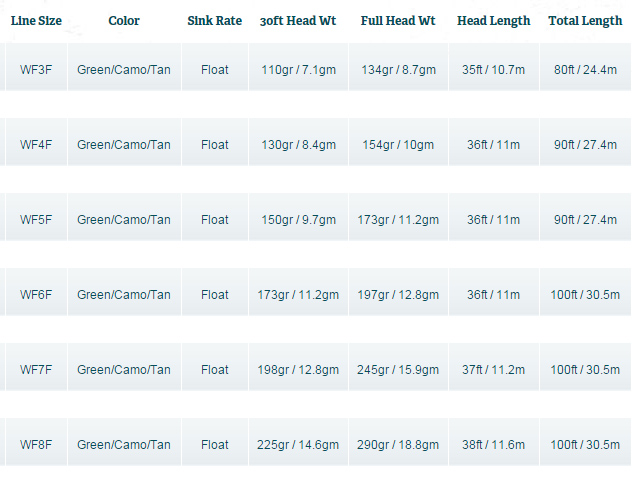Click the Total Length column header
Viewport: 632px width, 479px height.
click(585, 21)
